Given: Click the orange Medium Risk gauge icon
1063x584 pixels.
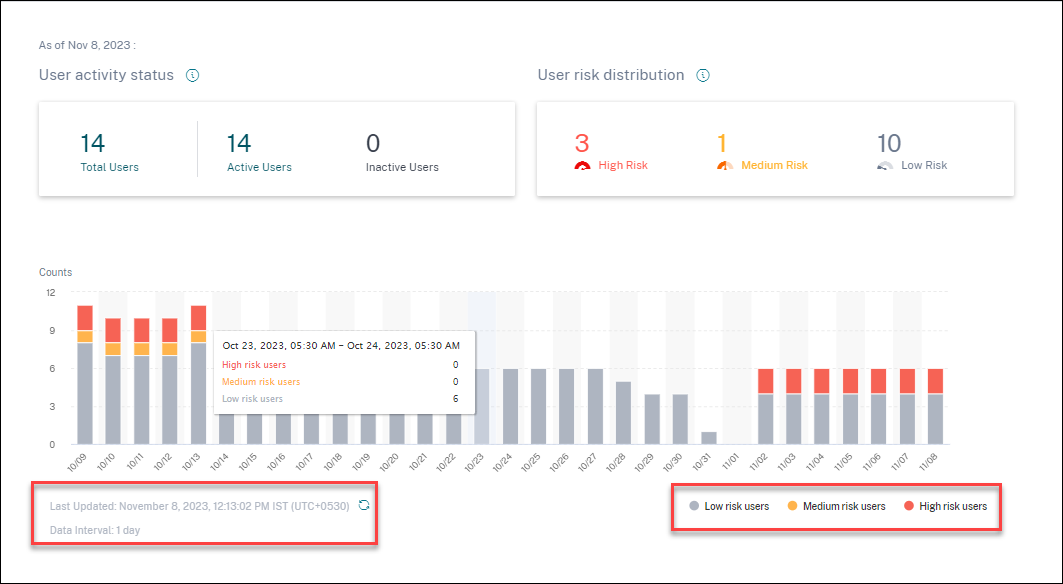Looking at the screenshot, I should (x=726, y=166).
